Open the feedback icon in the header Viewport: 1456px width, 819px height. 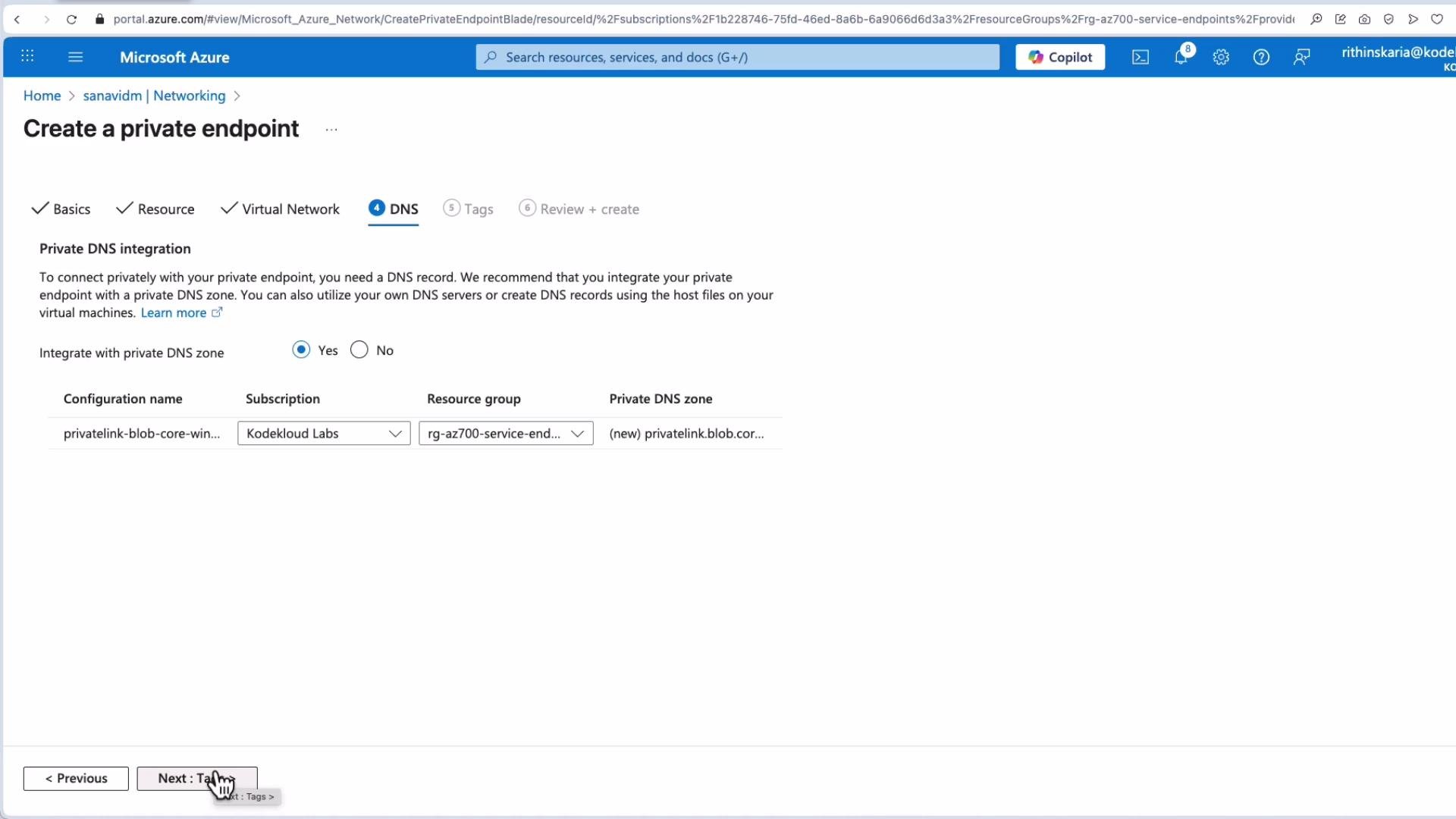(1301, 57)
